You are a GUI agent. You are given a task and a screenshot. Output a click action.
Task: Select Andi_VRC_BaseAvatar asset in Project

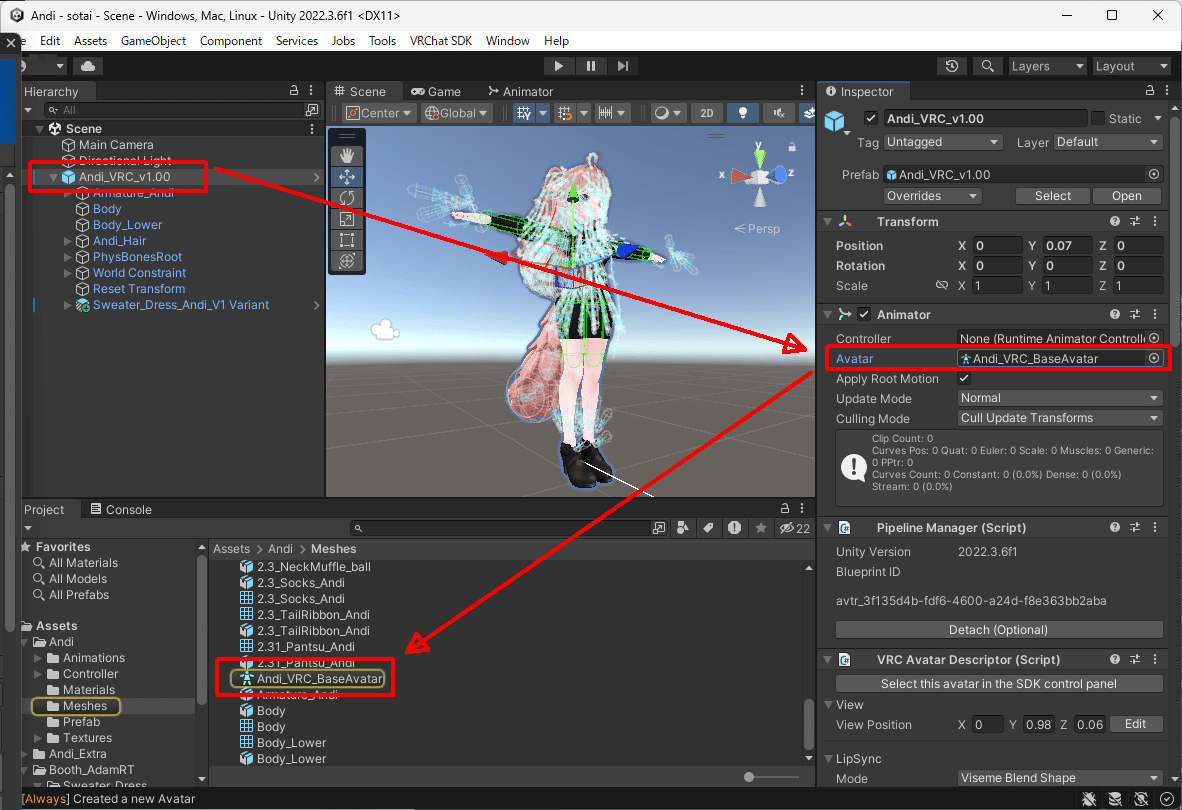[311, 679]
